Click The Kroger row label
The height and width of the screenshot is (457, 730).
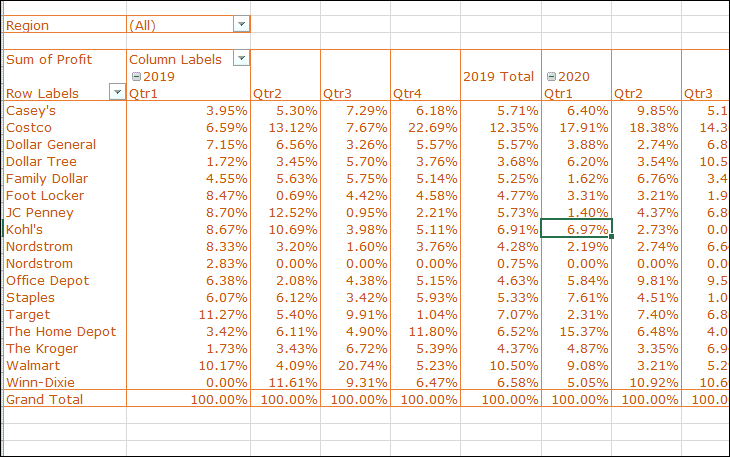(x=65, y=349)
